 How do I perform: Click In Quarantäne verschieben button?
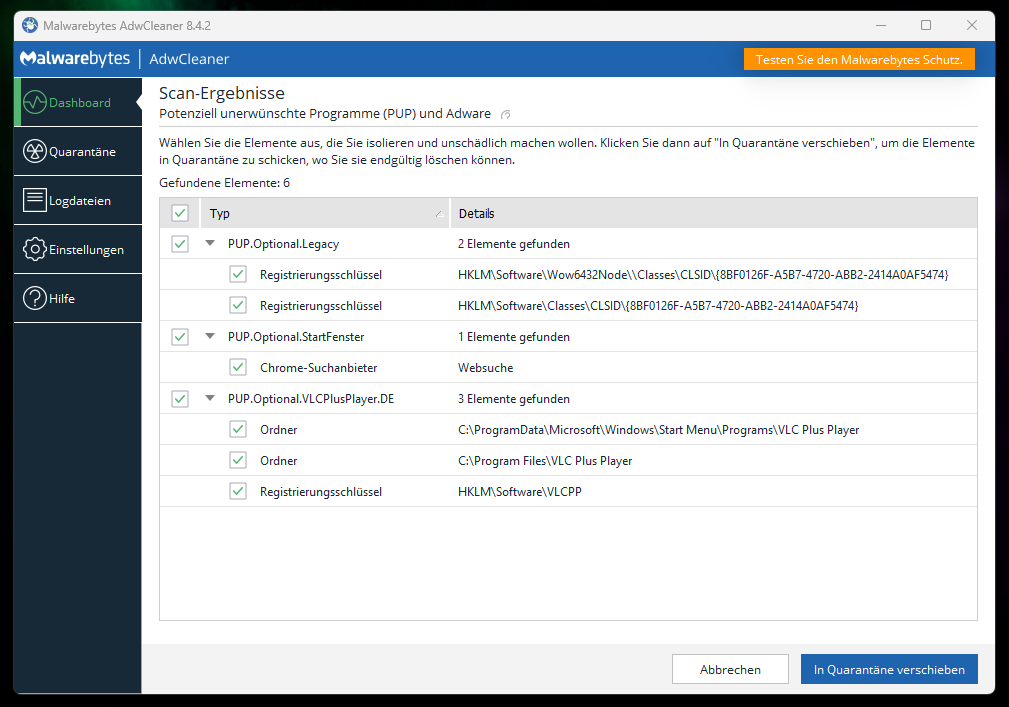point(889,669)
